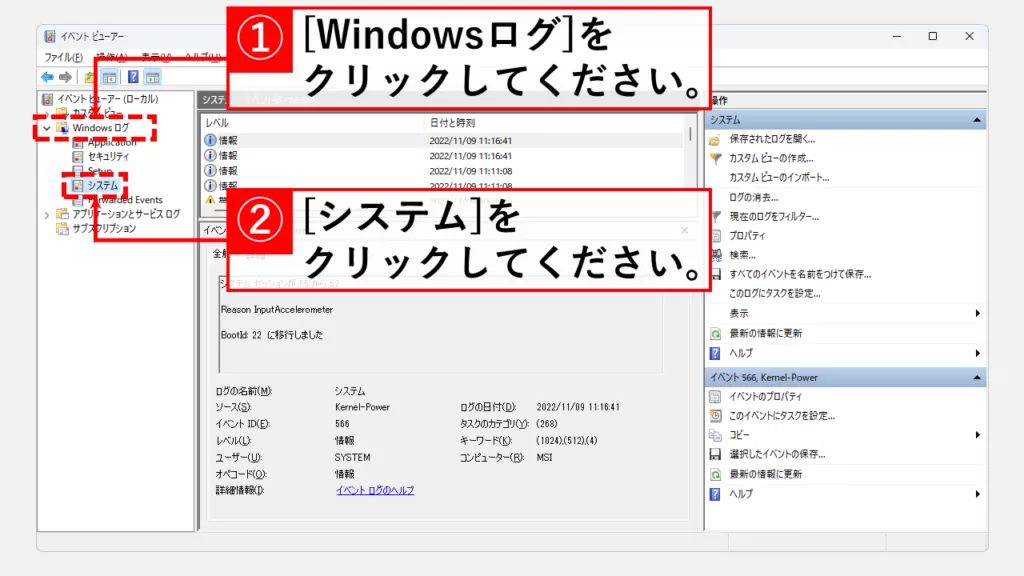Click the Reason InputAccelerometer text
Screen dimensions: 1024x576
(x=277, y=310)
